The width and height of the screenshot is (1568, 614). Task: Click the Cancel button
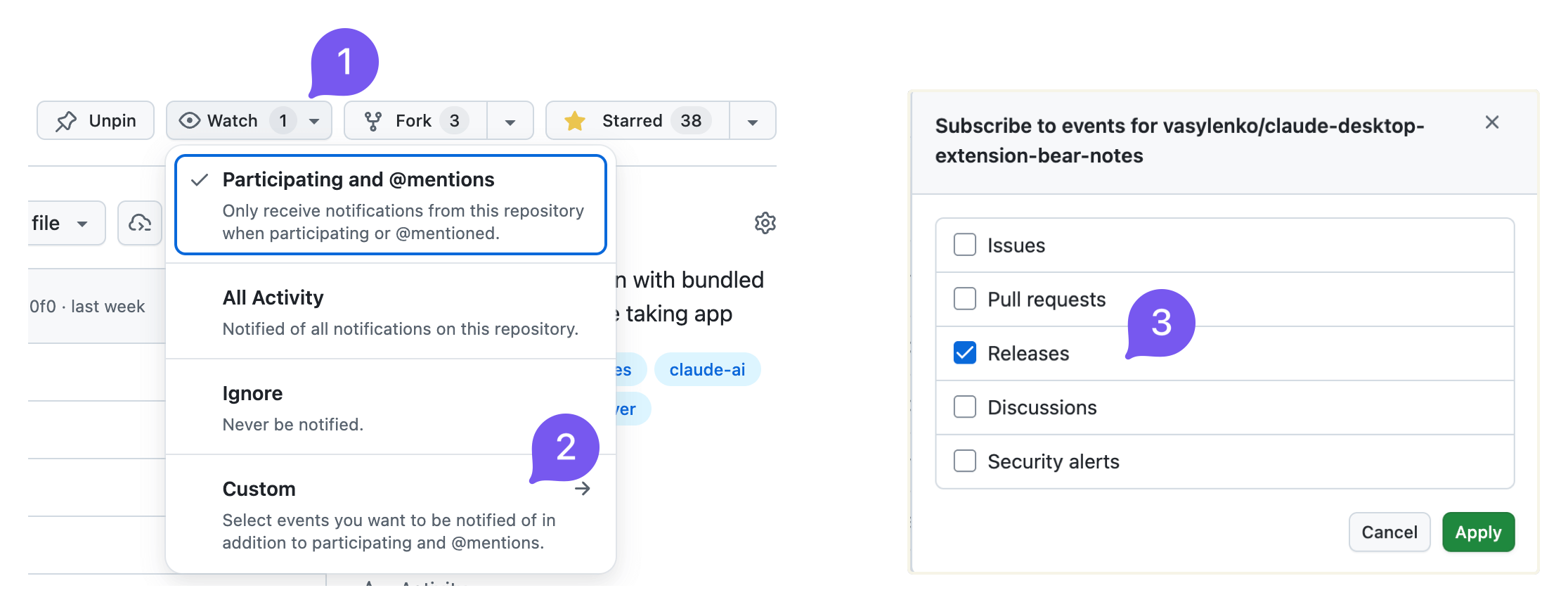point(1389,532)
